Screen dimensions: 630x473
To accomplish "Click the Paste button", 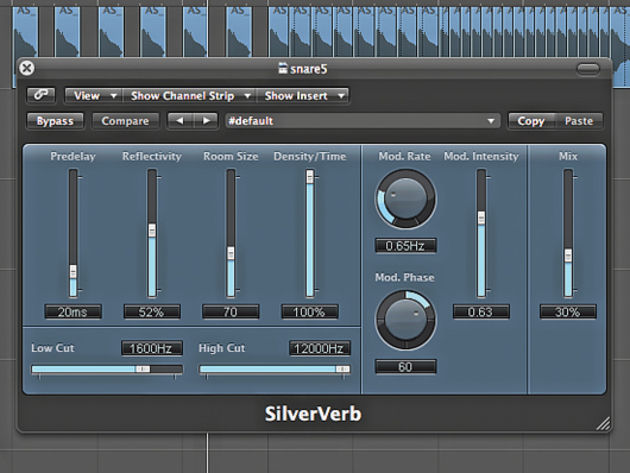I will (x=579, y=121).
